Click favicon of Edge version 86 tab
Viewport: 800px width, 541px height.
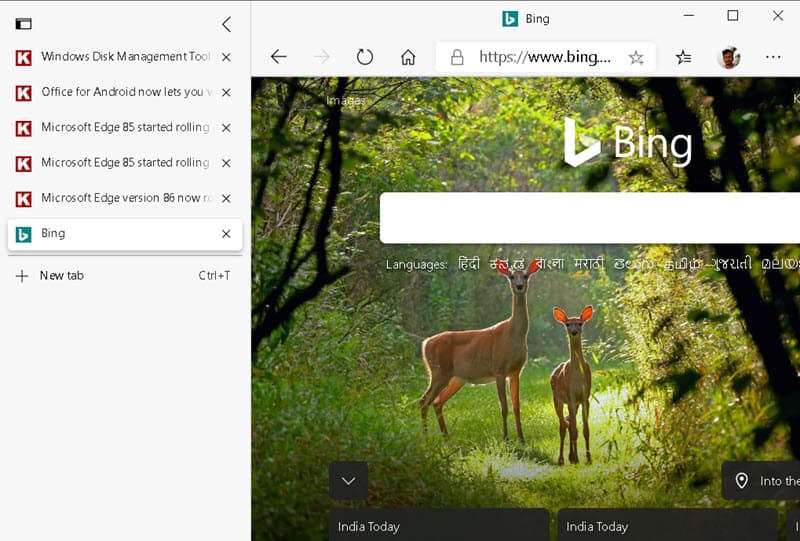(23, 199)
